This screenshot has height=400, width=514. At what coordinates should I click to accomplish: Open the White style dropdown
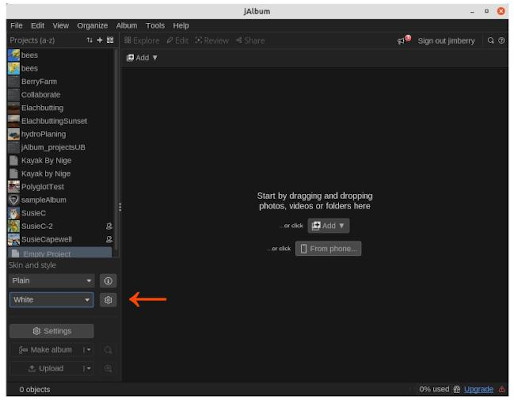(52, 300)
